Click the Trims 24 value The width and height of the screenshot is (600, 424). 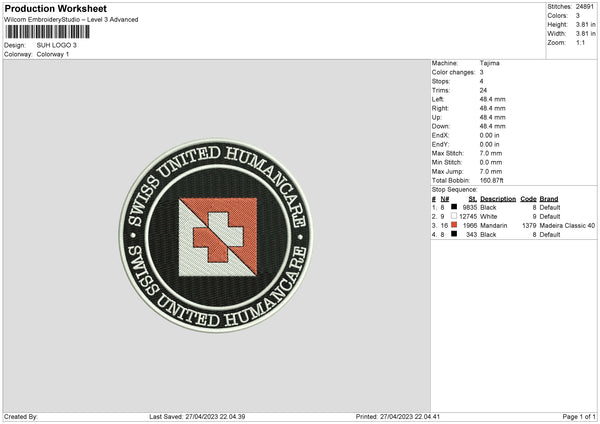483,90
